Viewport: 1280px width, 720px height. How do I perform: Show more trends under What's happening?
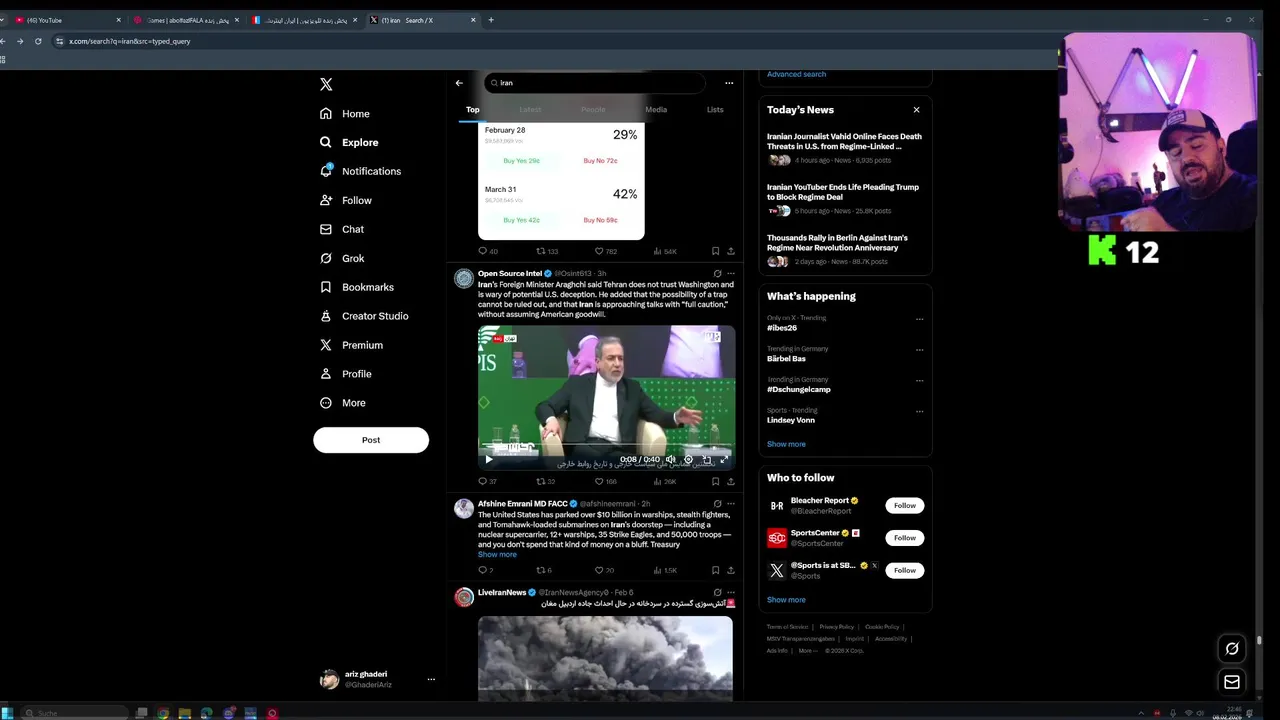pos(786,444)
